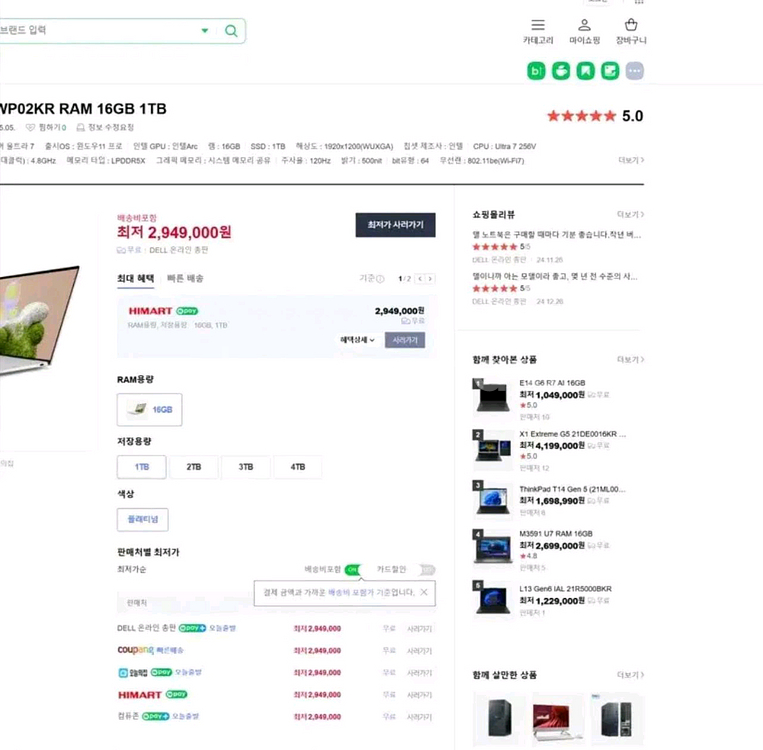Click the green cafe share icon
Viewport: 763px width, 750px height.
[561, 71]
